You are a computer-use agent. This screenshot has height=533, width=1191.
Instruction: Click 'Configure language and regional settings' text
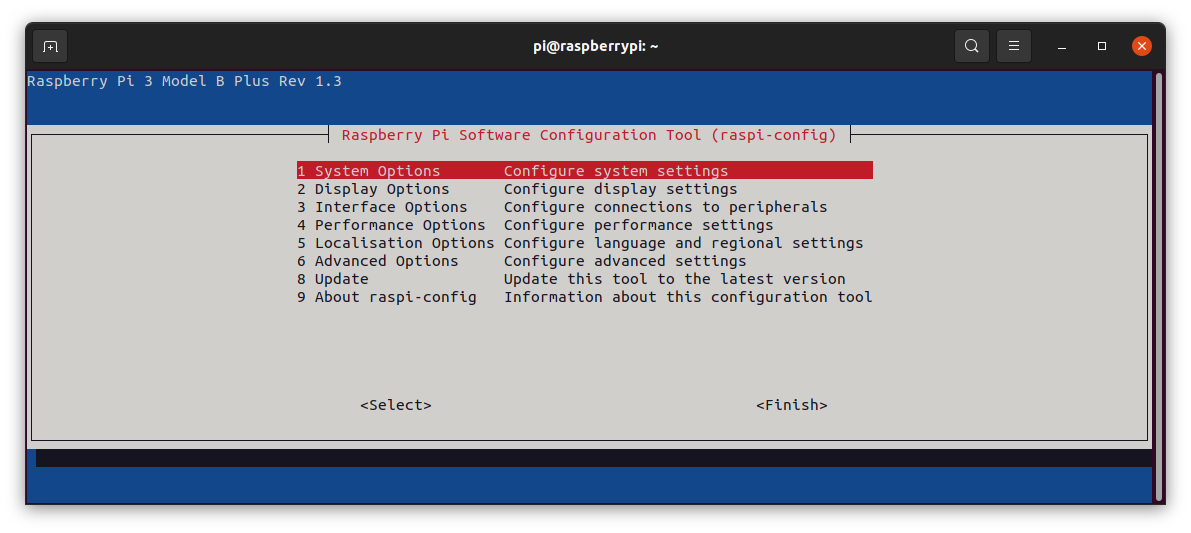pyautogui.click(x=684, y=243)
